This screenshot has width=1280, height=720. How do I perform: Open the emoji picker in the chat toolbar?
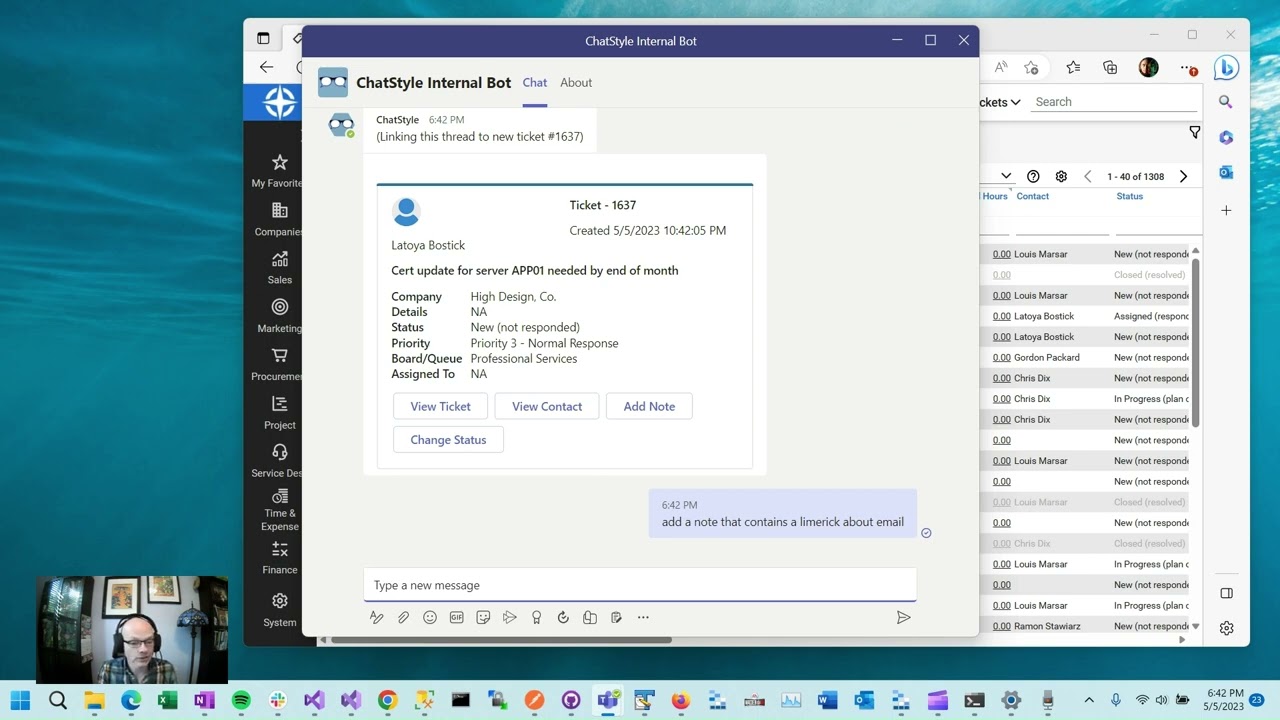coord(430,618)
